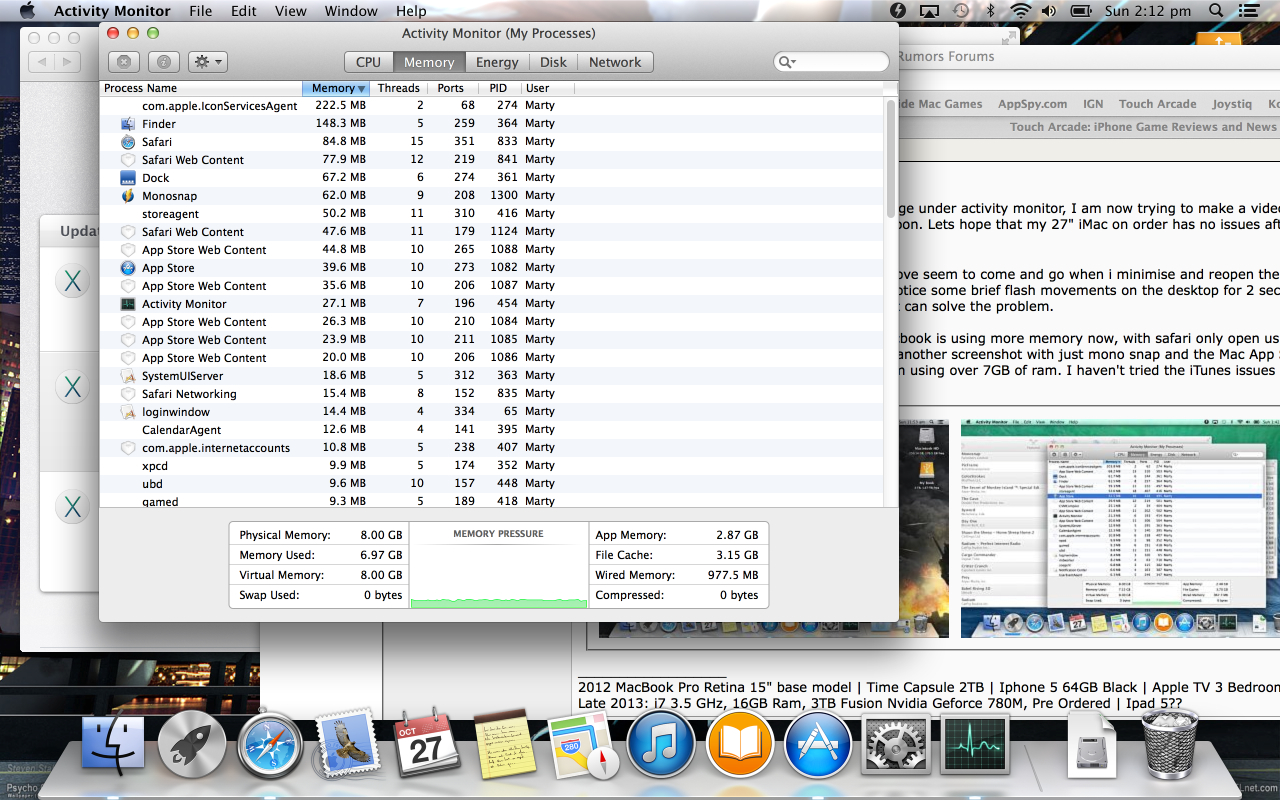Click the App Store process icon in list
The height and width of the screenshot is (800, 1280).
(128, 268)
